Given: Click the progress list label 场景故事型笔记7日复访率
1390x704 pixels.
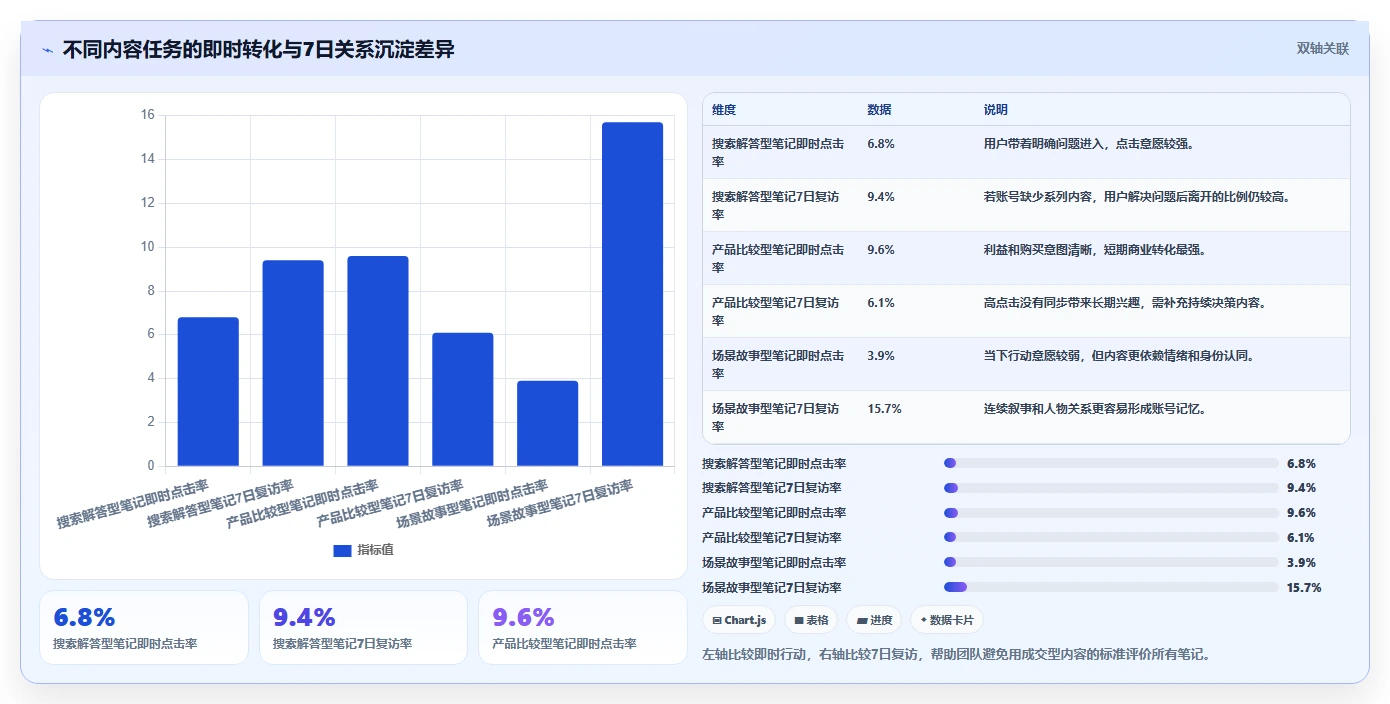Looking at the screenshot, I should coord(771,588).
